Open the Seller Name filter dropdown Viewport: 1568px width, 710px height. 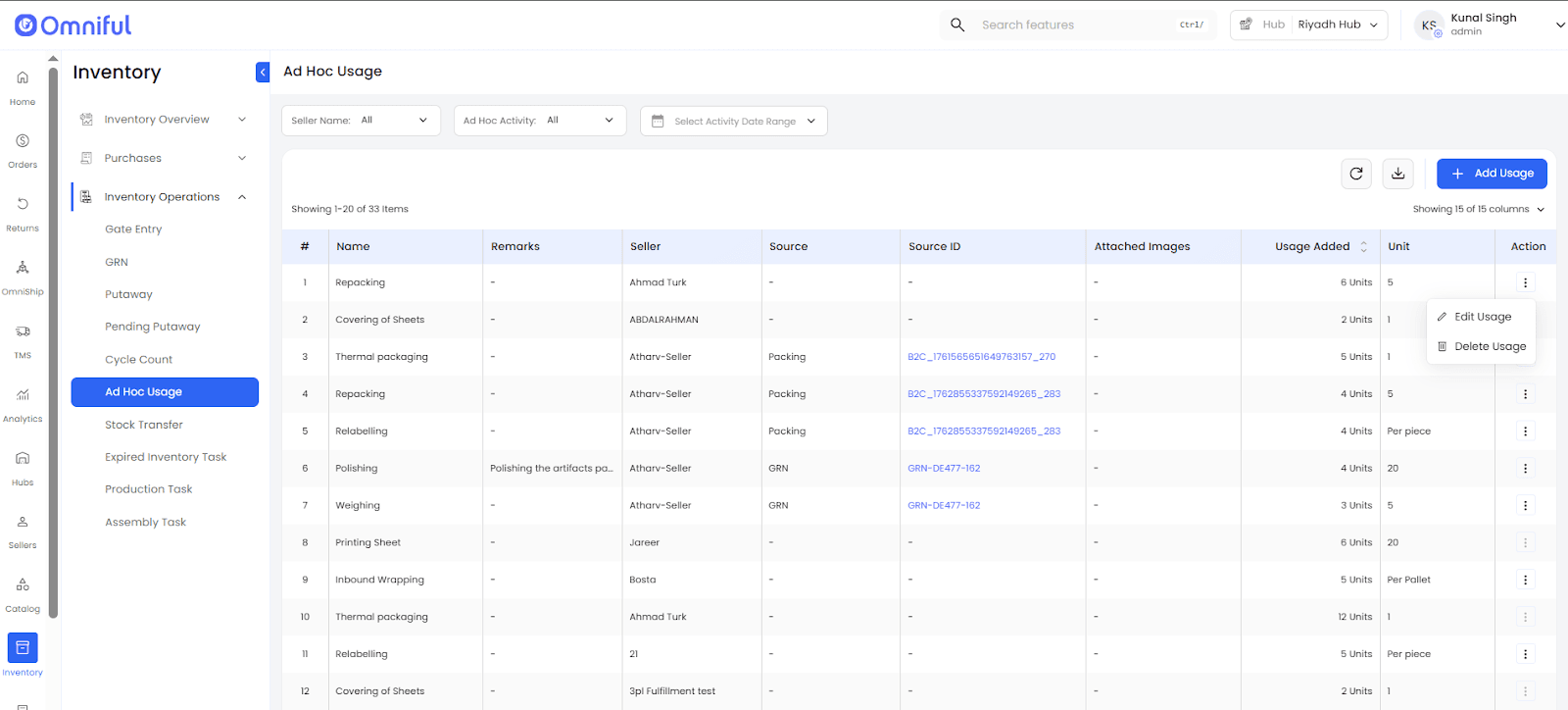[x=361, y=121]
